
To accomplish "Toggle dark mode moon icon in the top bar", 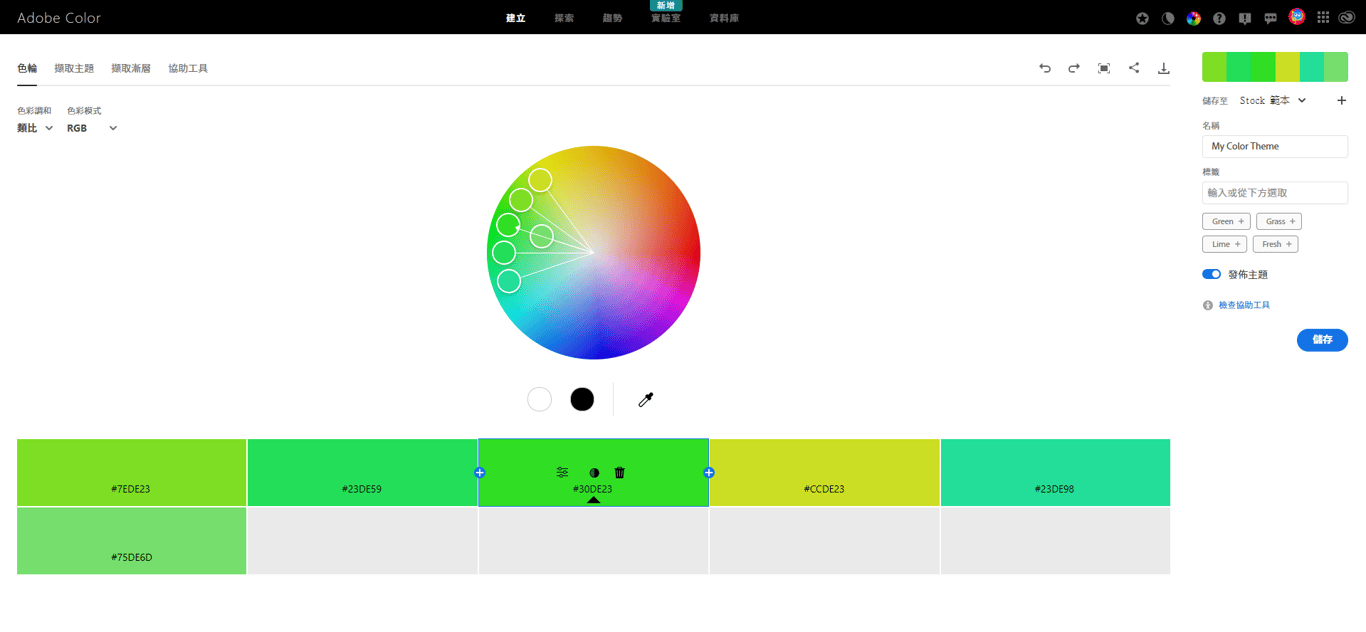I will click(x=1168, y=18).
